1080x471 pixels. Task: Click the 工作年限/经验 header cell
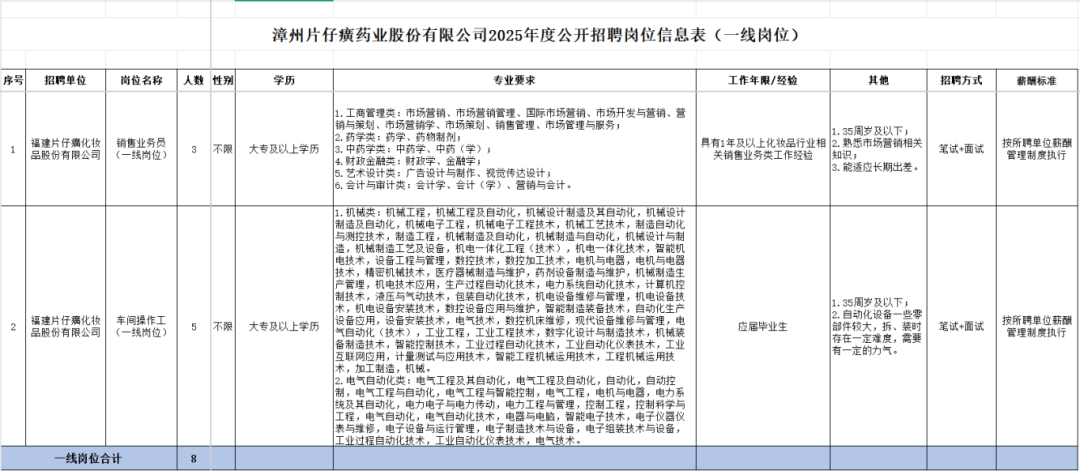(x=762, y=79)
